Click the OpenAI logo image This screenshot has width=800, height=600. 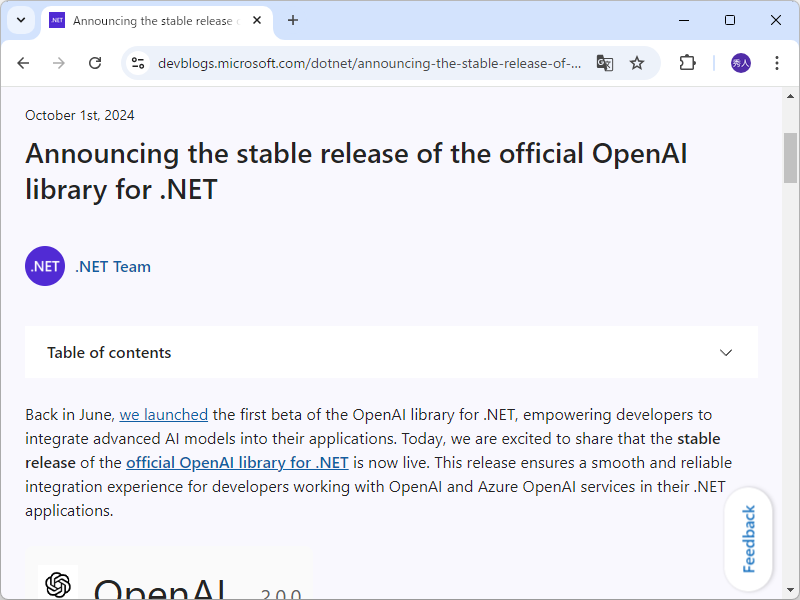58,582
